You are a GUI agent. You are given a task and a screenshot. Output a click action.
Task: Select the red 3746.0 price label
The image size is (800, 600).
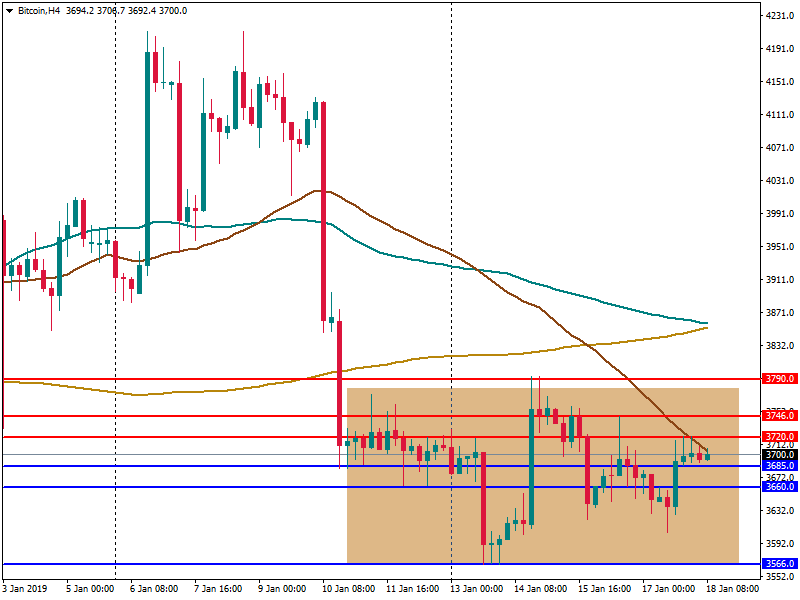point(778,415)
